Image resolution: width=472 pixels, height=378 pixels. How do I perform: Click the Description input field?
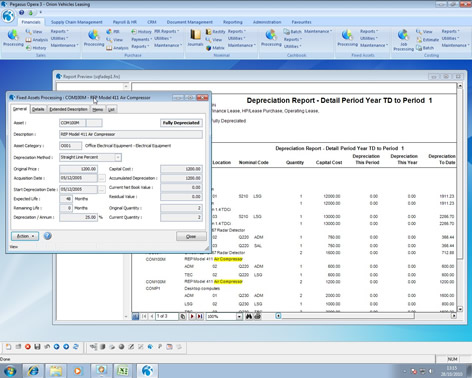(x=131, y=134)
